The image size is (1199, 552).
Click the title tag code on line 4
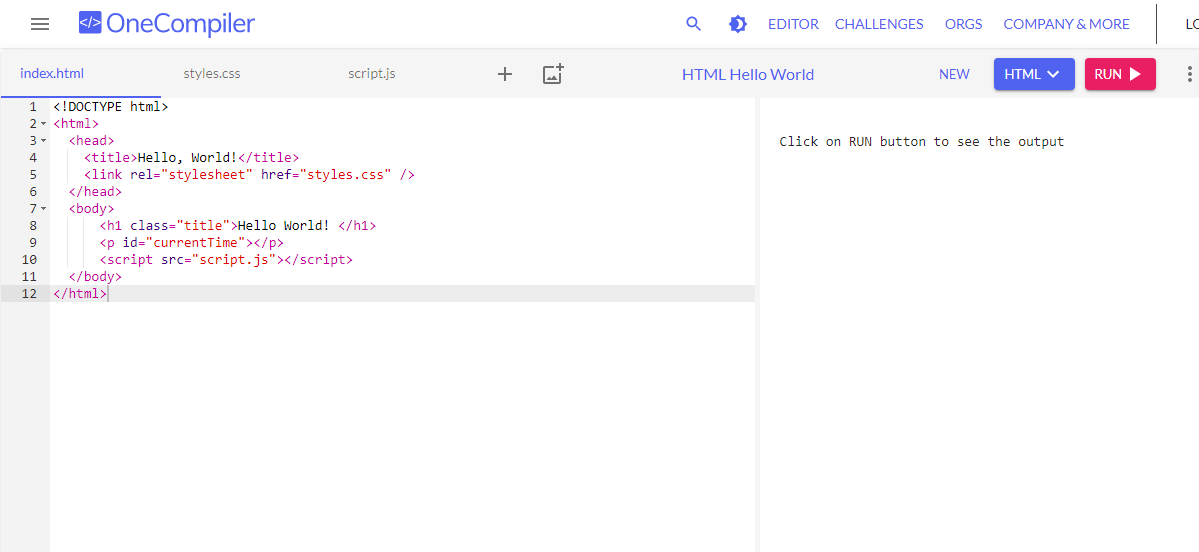[191, 157]
